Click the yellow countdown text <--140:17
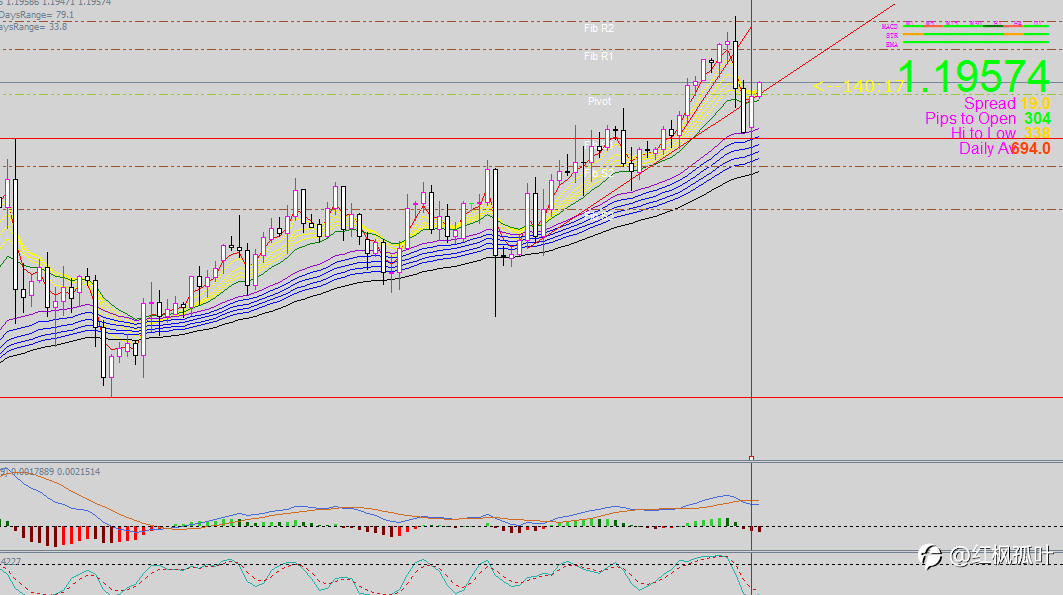 858,86
